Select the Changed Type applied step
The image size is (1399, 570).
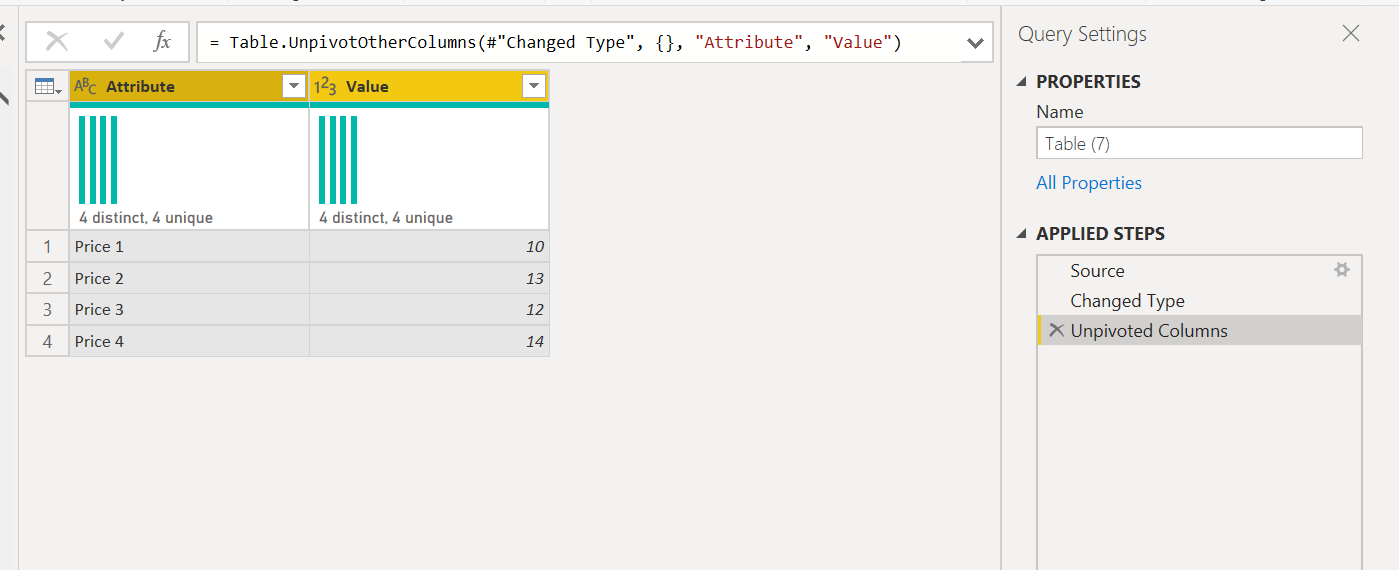click(x=1200, y=301)
